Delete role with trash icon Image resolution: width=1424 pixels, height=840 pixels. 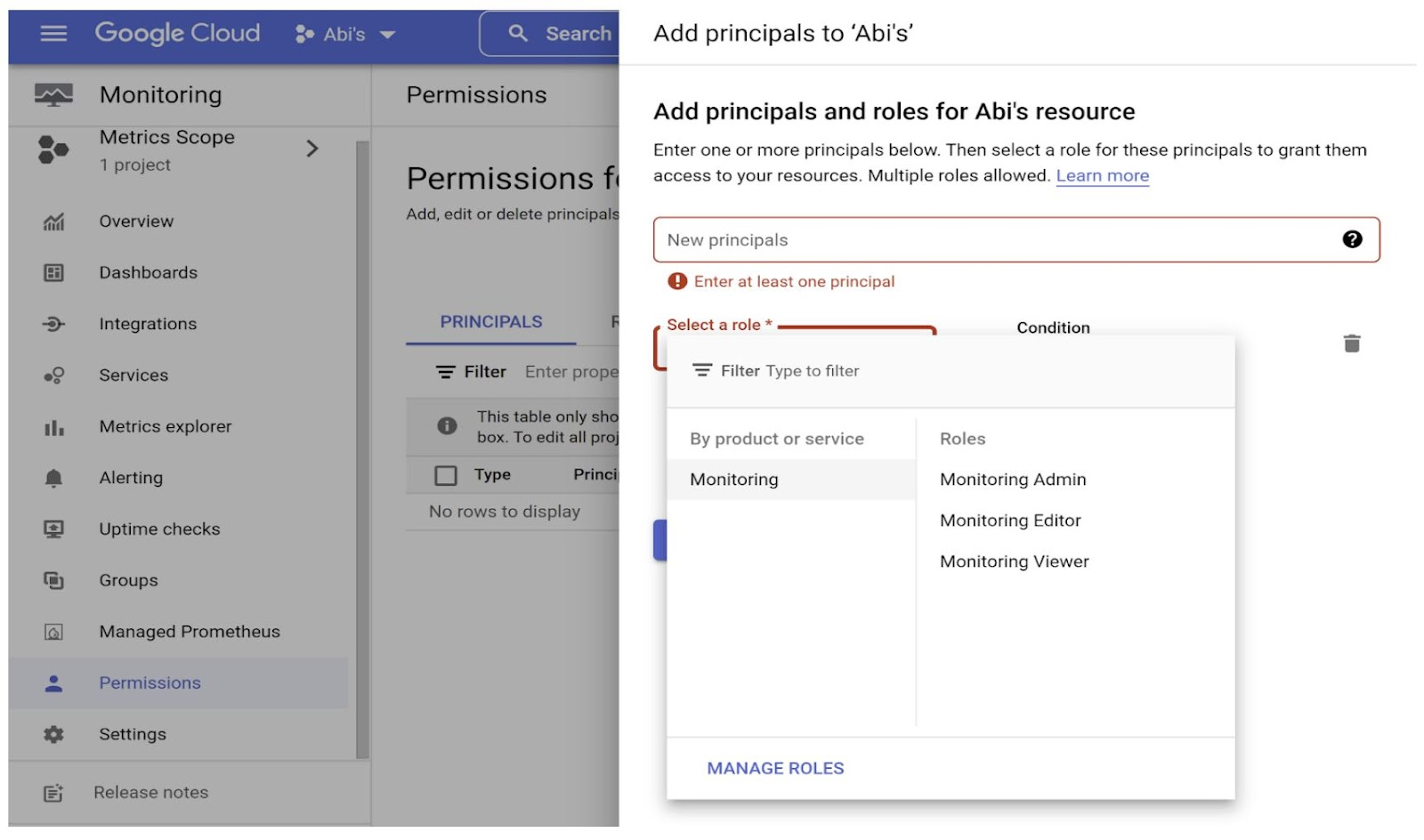[1351, 343]
